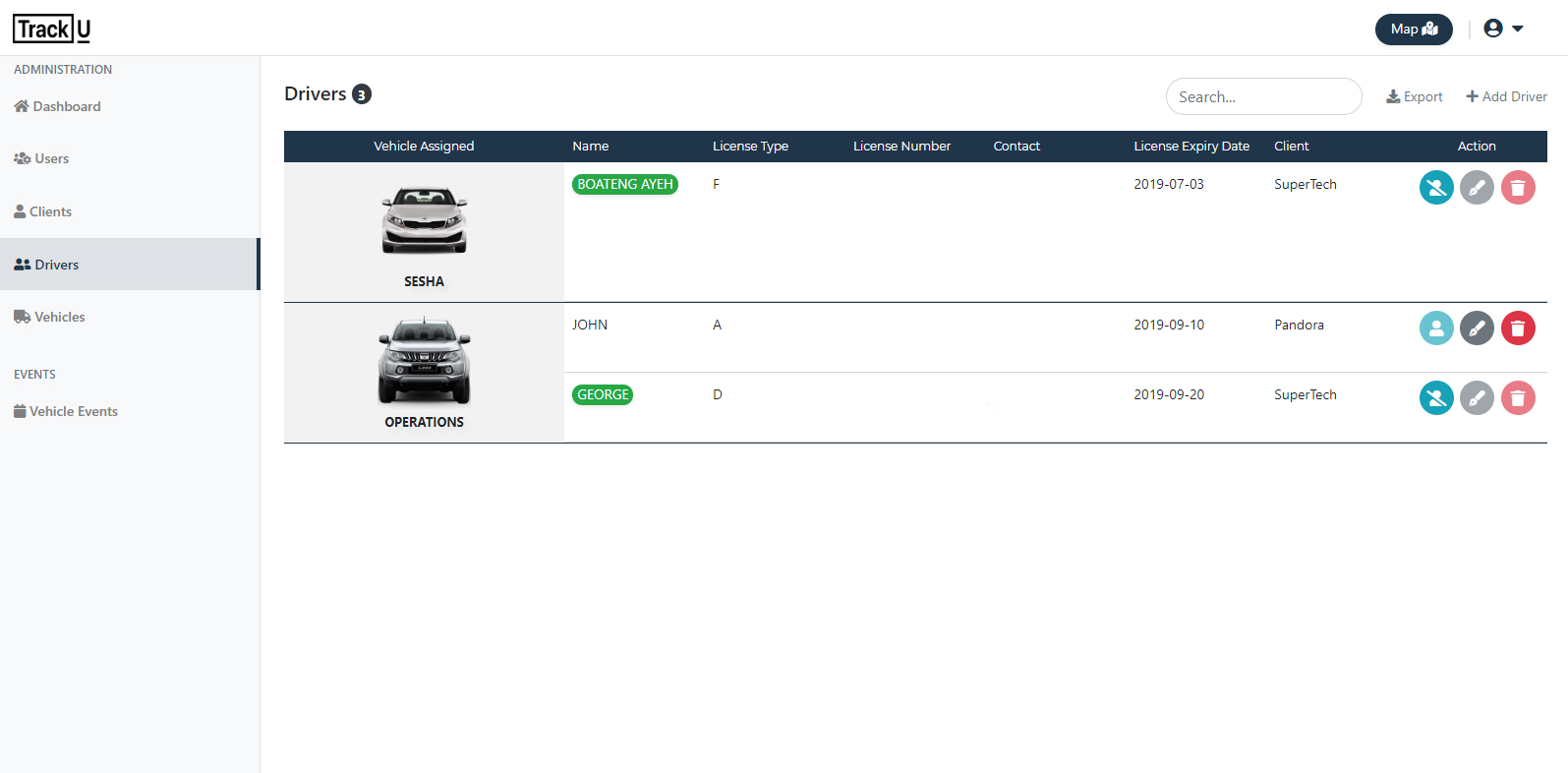Screen dimensions: 1568x773
Task: Open Vehicles section in sidebar
Action: tap(49, 317)
